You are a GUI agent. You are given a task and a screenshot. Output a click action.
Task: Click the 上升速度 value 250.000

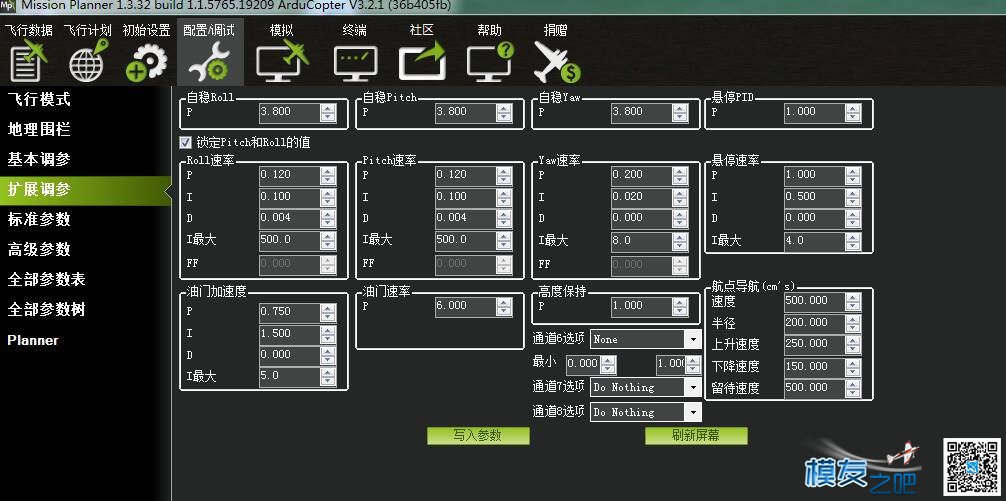814,344
